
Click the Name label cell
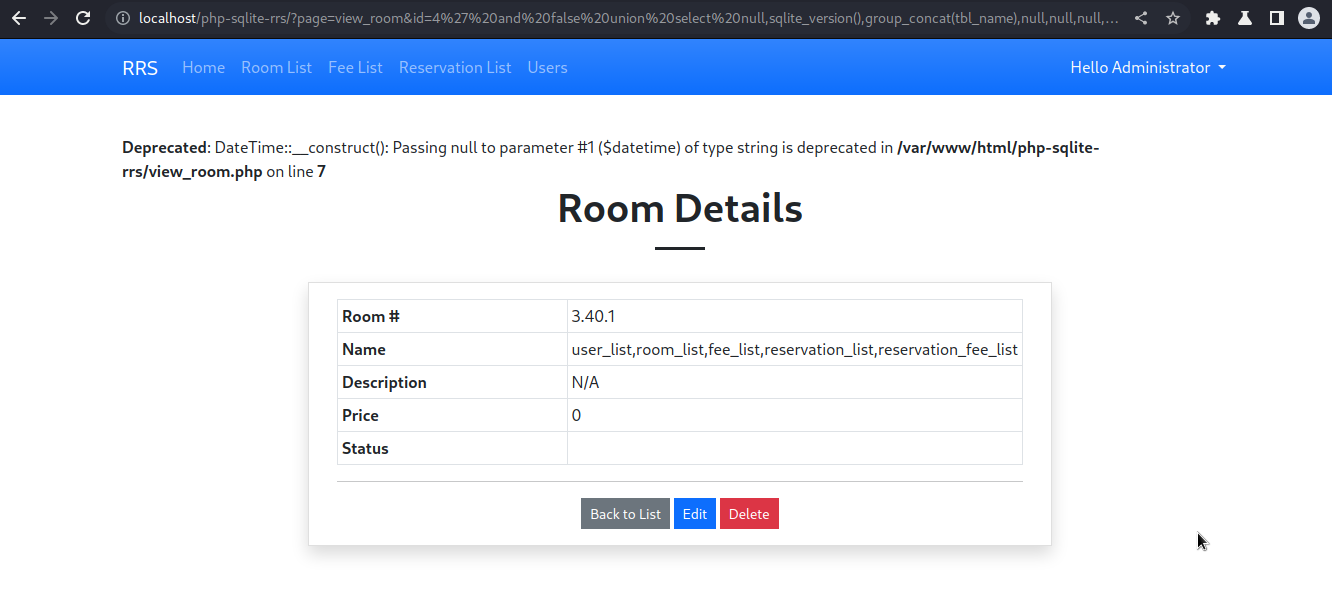(x=452, y=349)
